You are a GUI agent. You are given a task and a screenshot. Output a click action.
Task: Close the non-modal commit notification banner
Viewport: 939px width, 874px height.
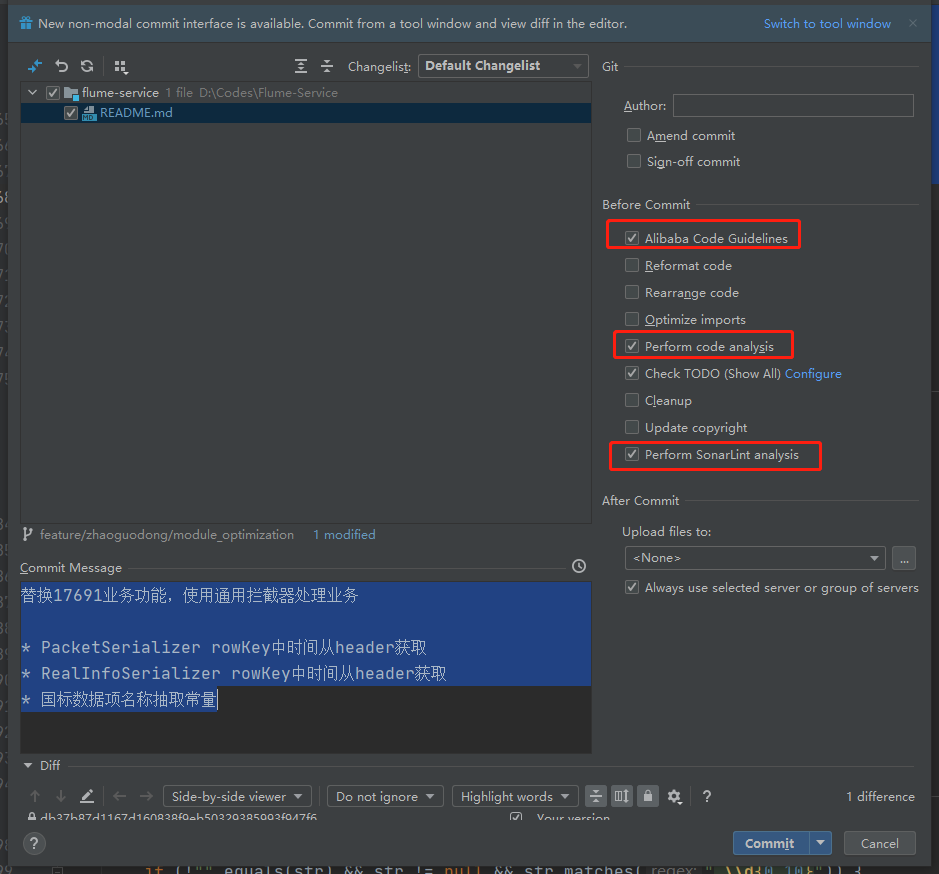pos(913,23)
